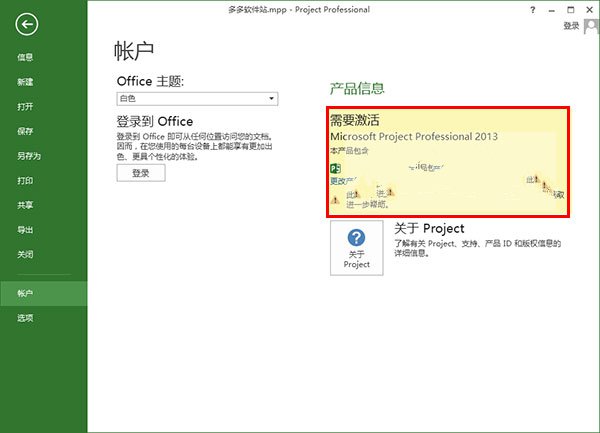Click the 关于 Project heading text
This screenshot has height=433, width=600.
pos(429,228)
